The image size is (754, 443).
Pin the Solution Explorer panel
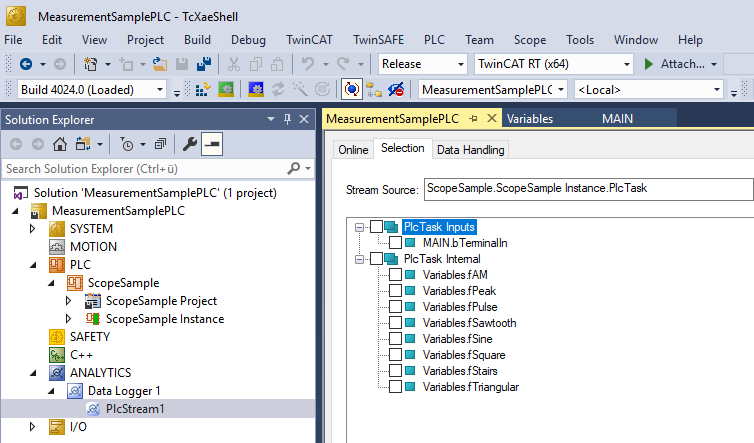tap(287, 119)
